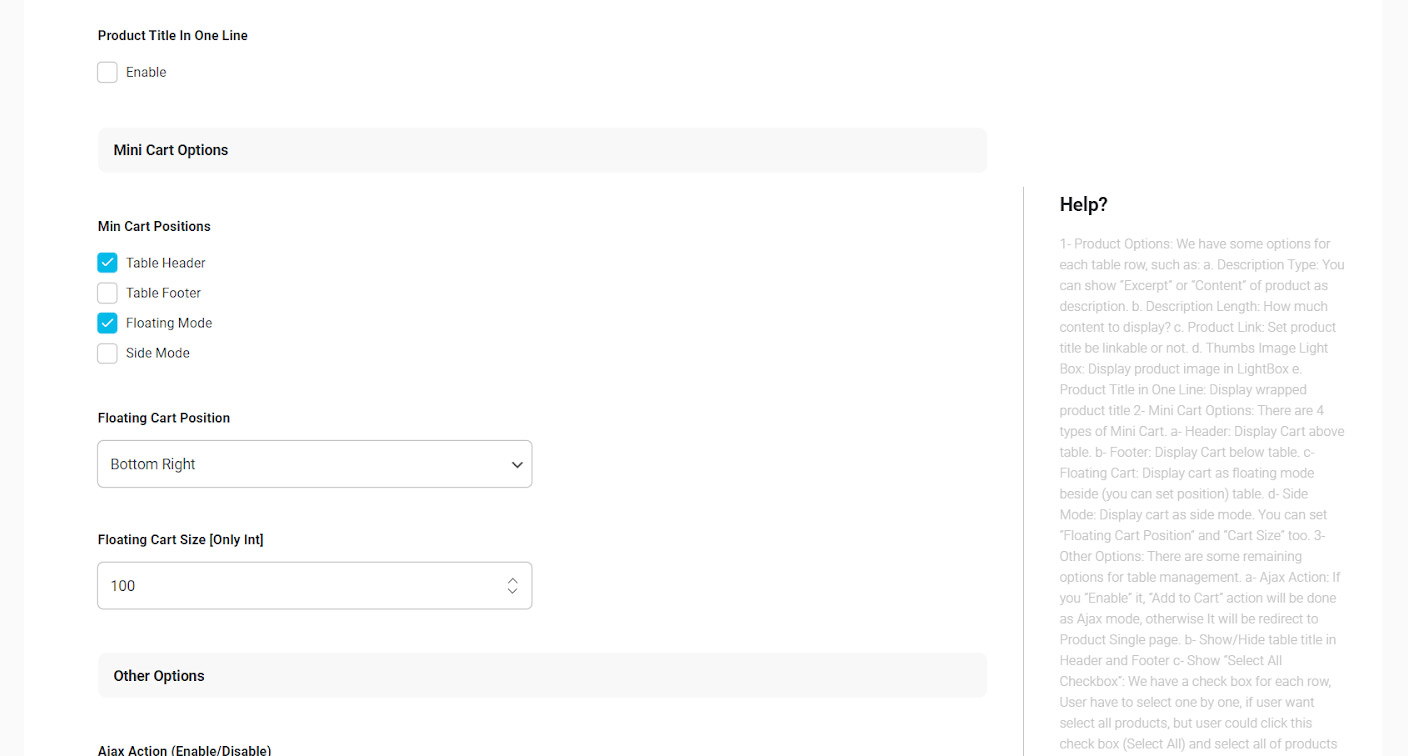Click the Side Mode label text
This screenshot has width=1408, height=756.
(x=158, y=353)
